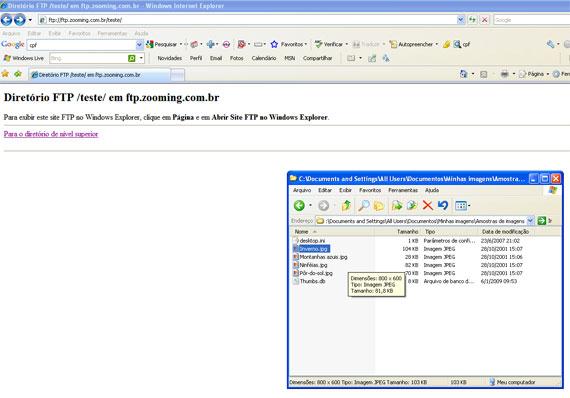Click the IE feeds icon
Screen dimensions: 570x398
coord(483,74)
